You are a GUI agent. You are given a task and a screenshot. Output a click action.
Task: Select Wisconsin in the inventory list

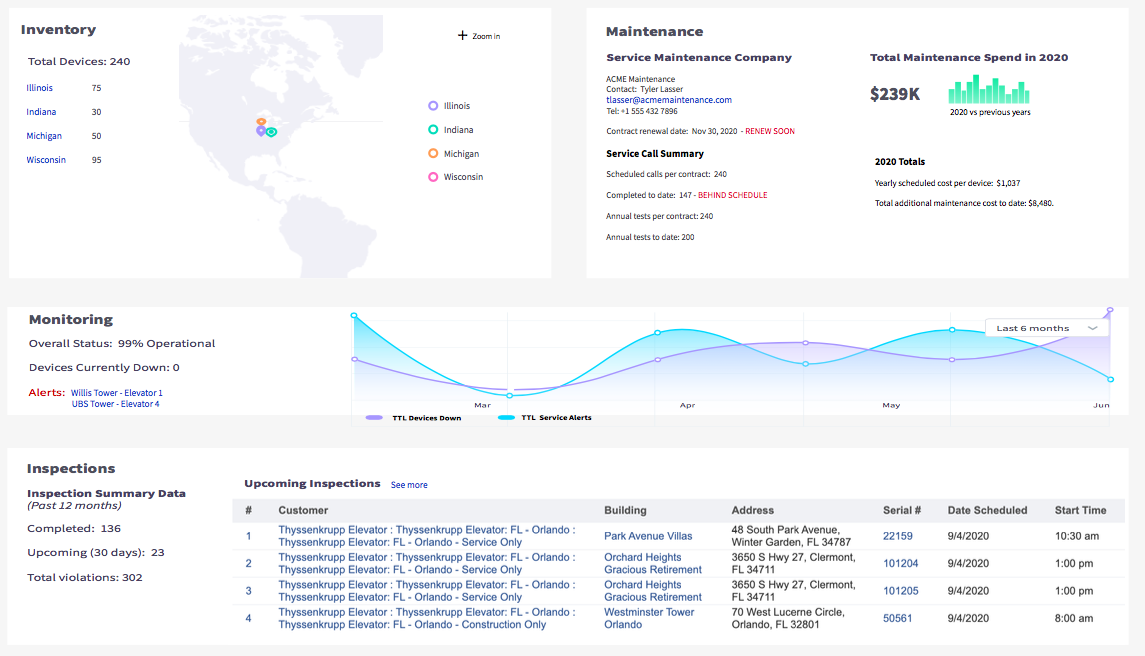46,160
